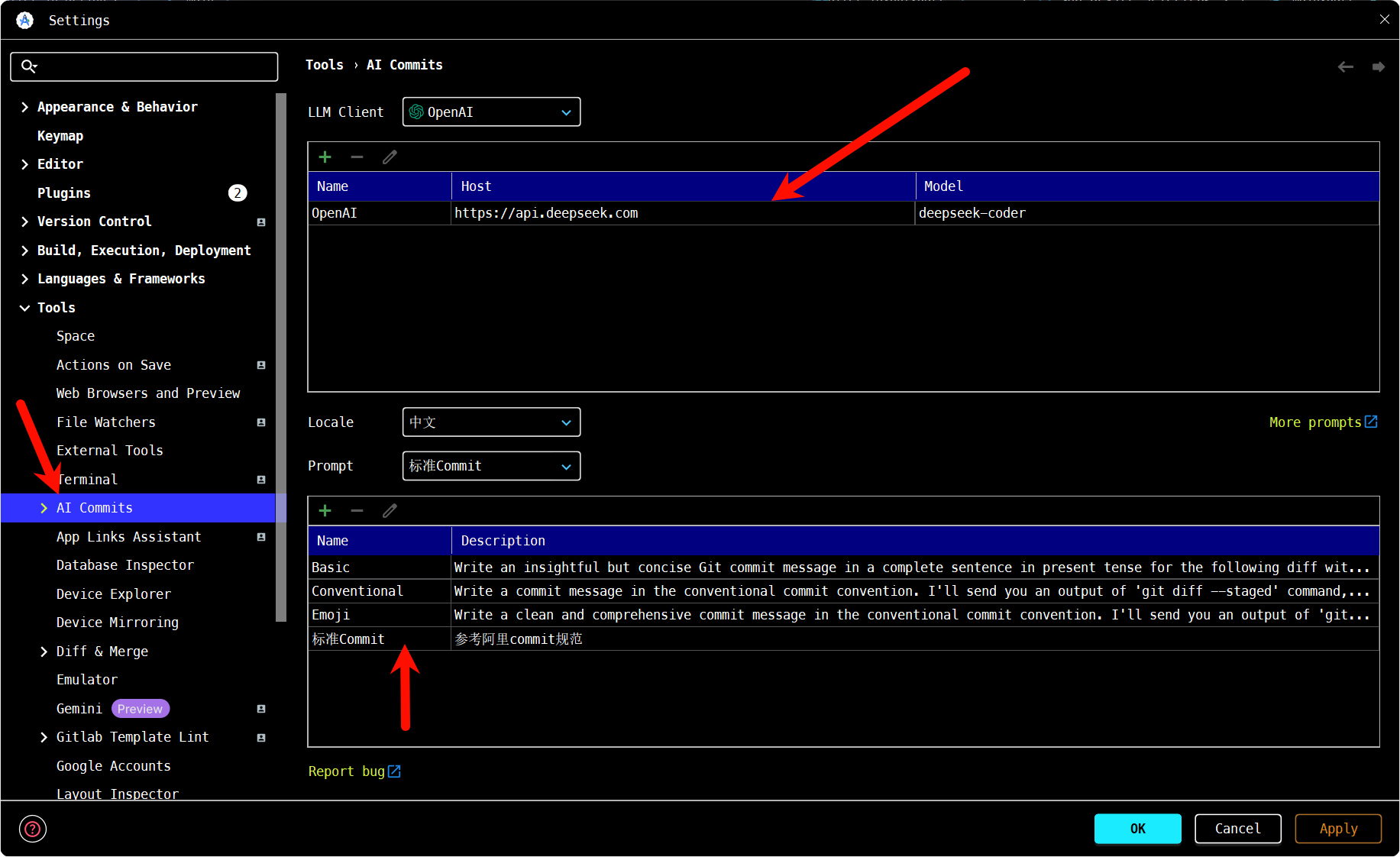This screenshot has height=857, width=1400.
Task: Click the Android Studio logo in title bar
Action: pos(25,21)
